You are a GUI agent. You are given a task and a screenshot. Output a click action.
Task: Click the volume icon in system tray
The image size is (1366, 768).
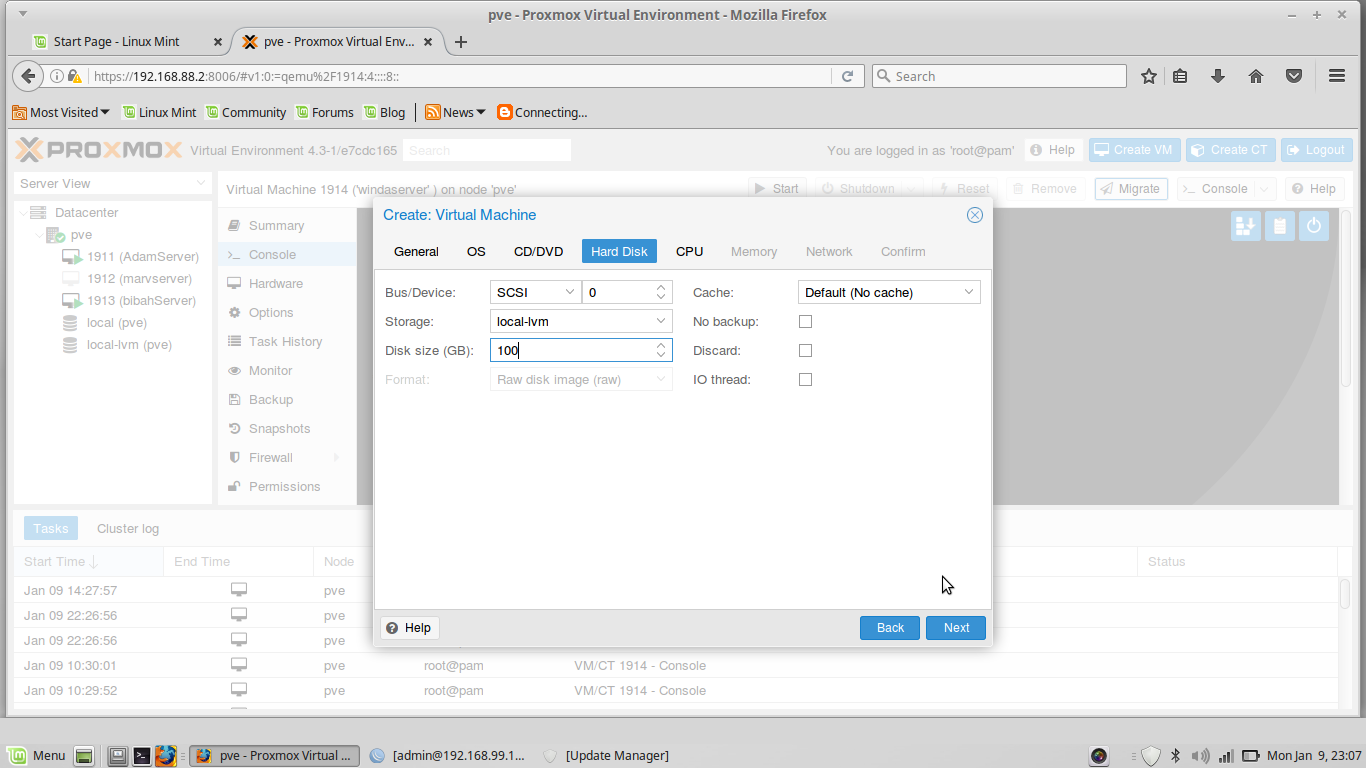[1201, 755]
